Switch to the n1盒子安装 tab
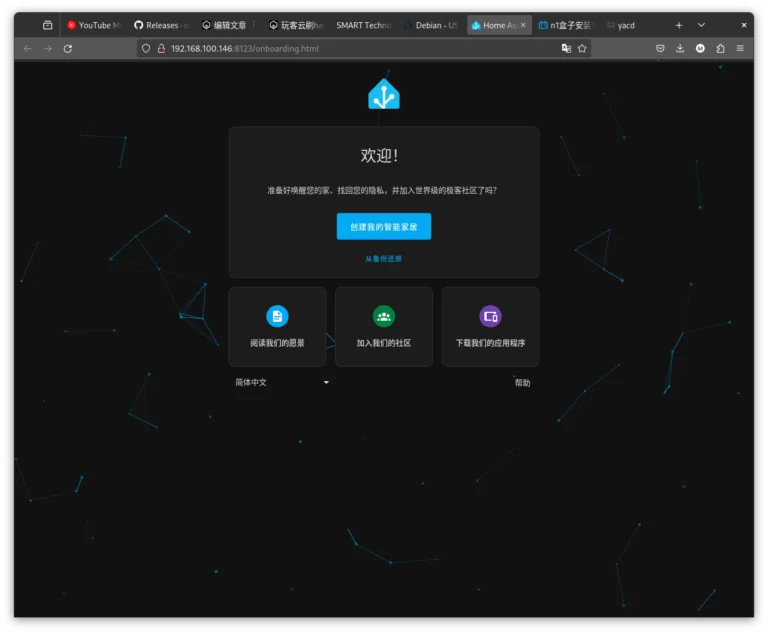Screen dimensions: 768x633 coord(566,25)
